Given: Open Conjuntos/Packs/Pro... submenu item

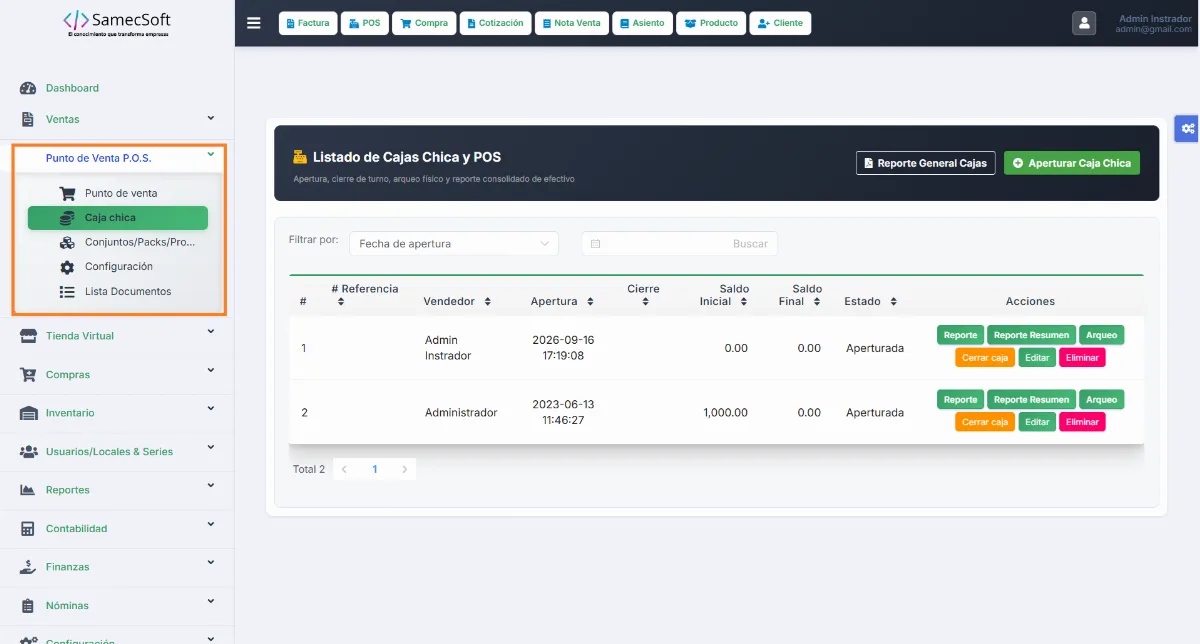Looking at the screenshot, I should pos(140,242).
